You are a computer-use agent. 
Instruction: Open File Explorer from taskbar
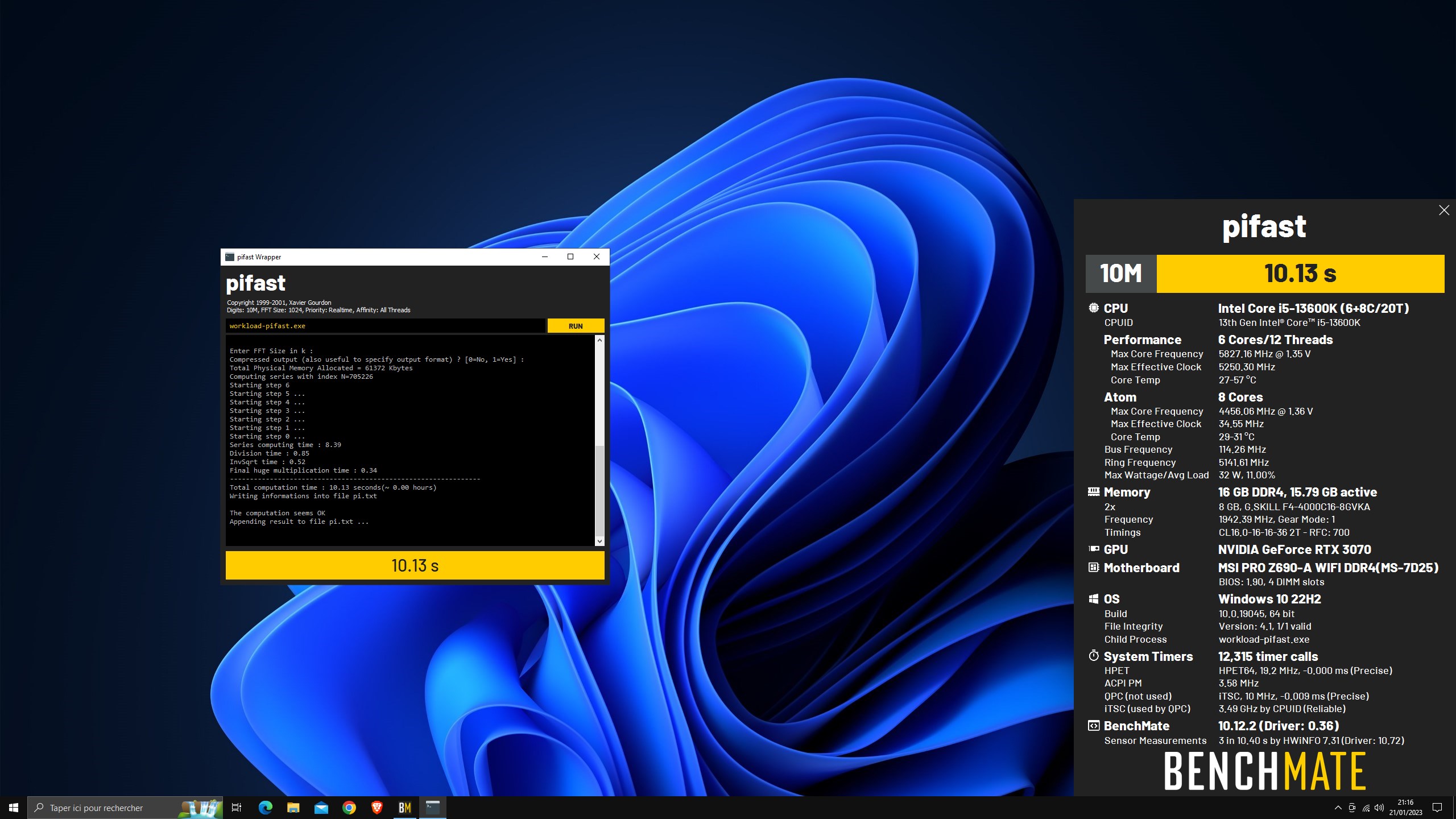293,808
